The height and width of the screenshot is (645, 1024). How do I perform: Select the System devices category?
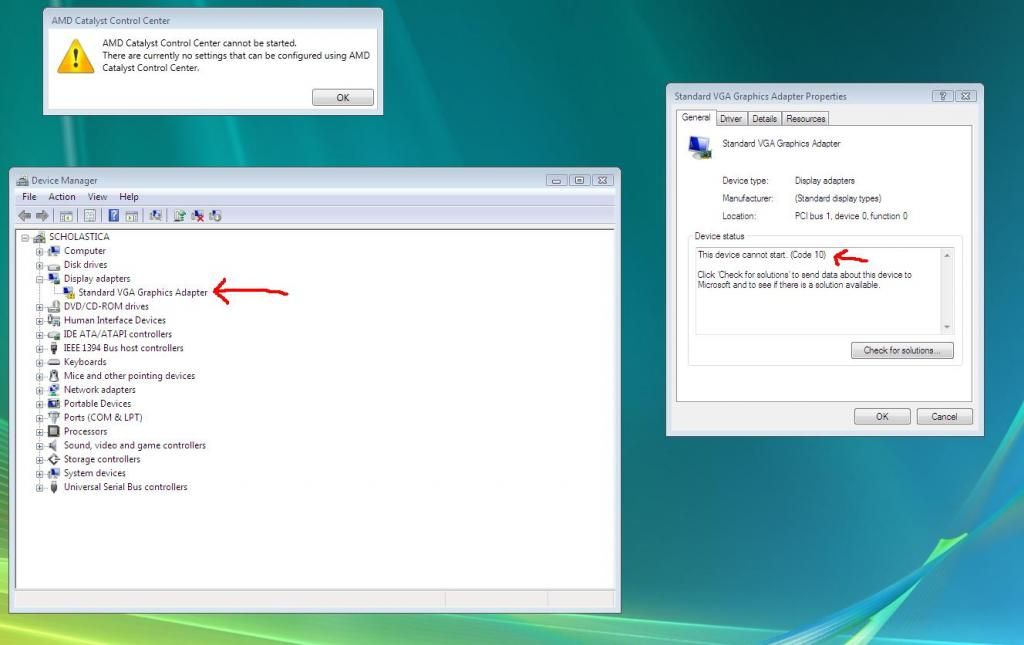(x=95, y=473)
